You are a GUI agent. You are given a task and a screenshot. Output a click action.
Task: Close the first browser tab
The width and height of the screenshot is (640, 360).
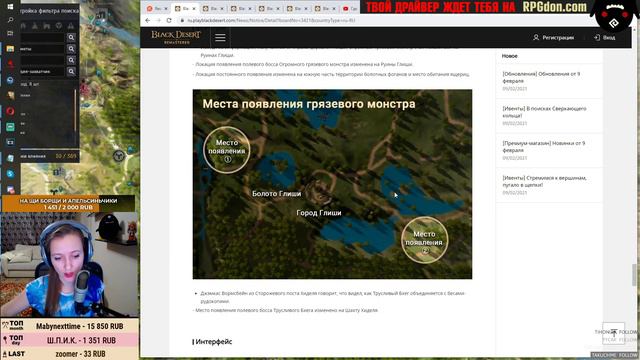[166, 9]
